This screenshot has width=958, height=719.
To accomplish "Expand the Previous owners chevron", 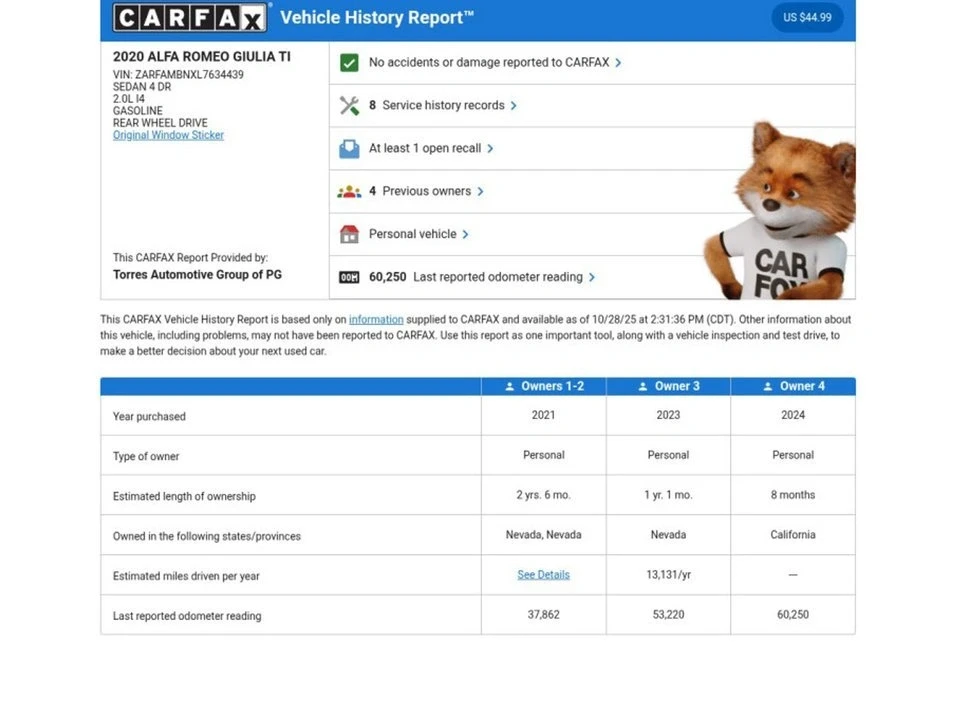I will 480,191.
